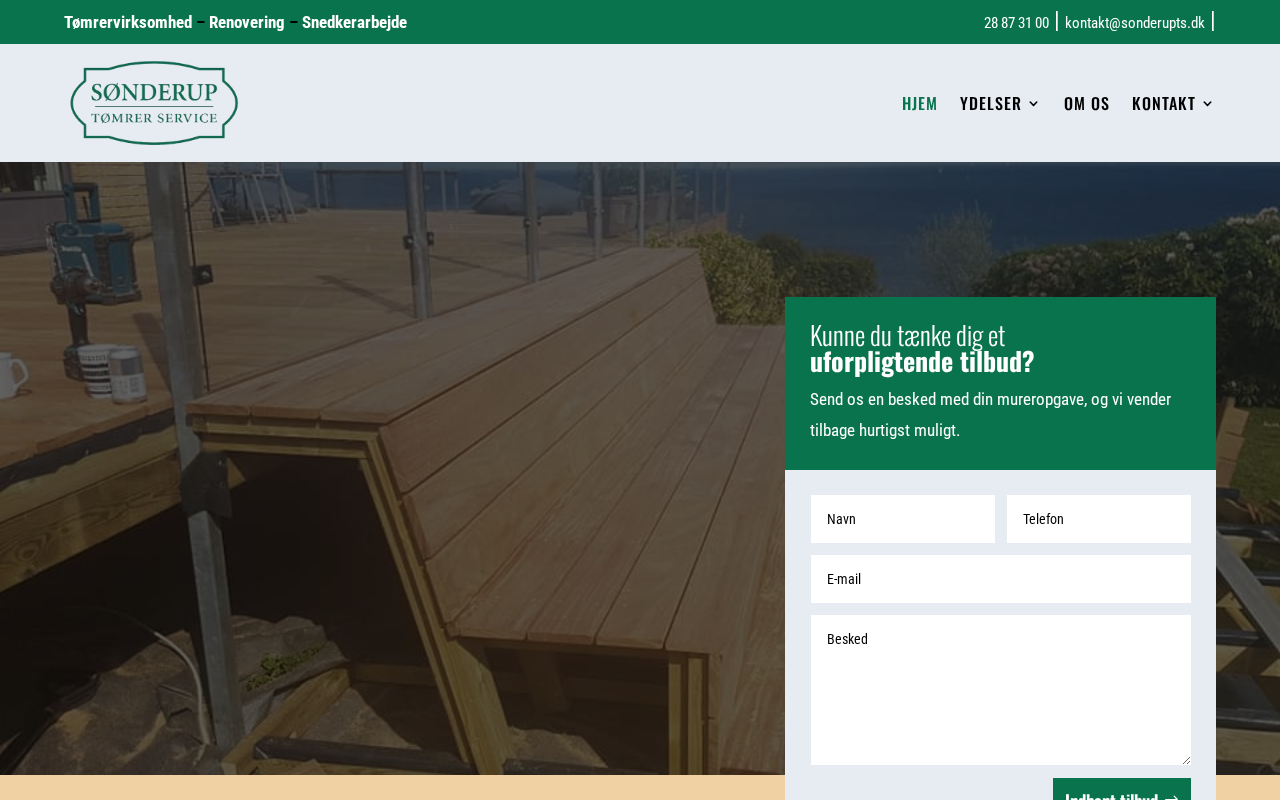
Task: Open the Kontakt menu item
Action: coord(1164,103)
